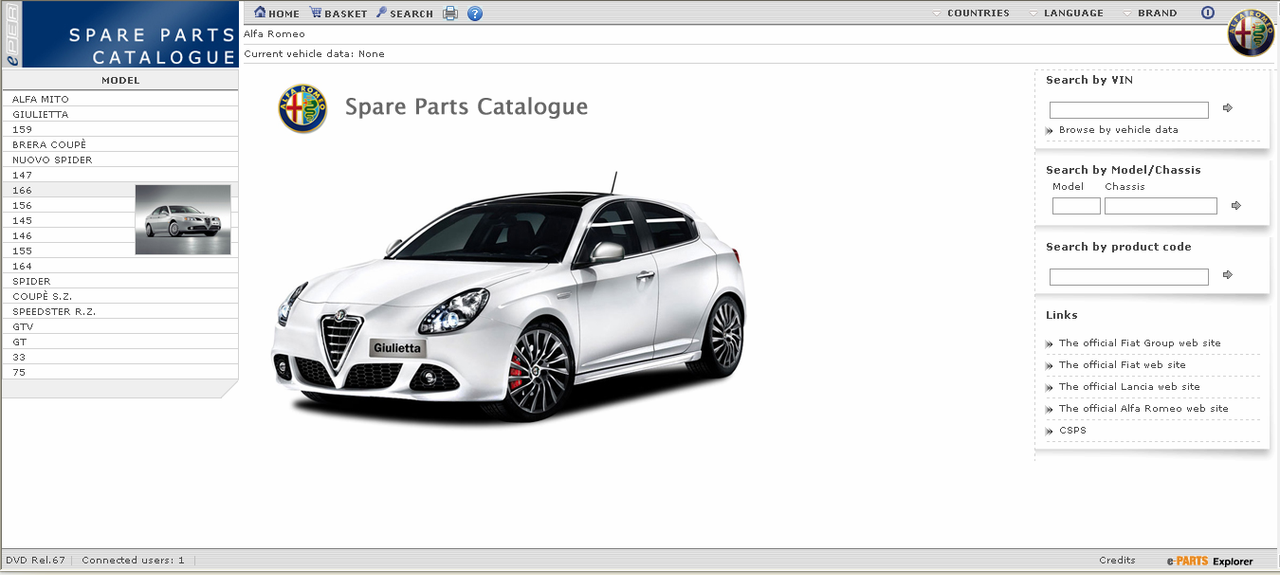Select GIULIETTA from the model list

click(x=40, y=114)
